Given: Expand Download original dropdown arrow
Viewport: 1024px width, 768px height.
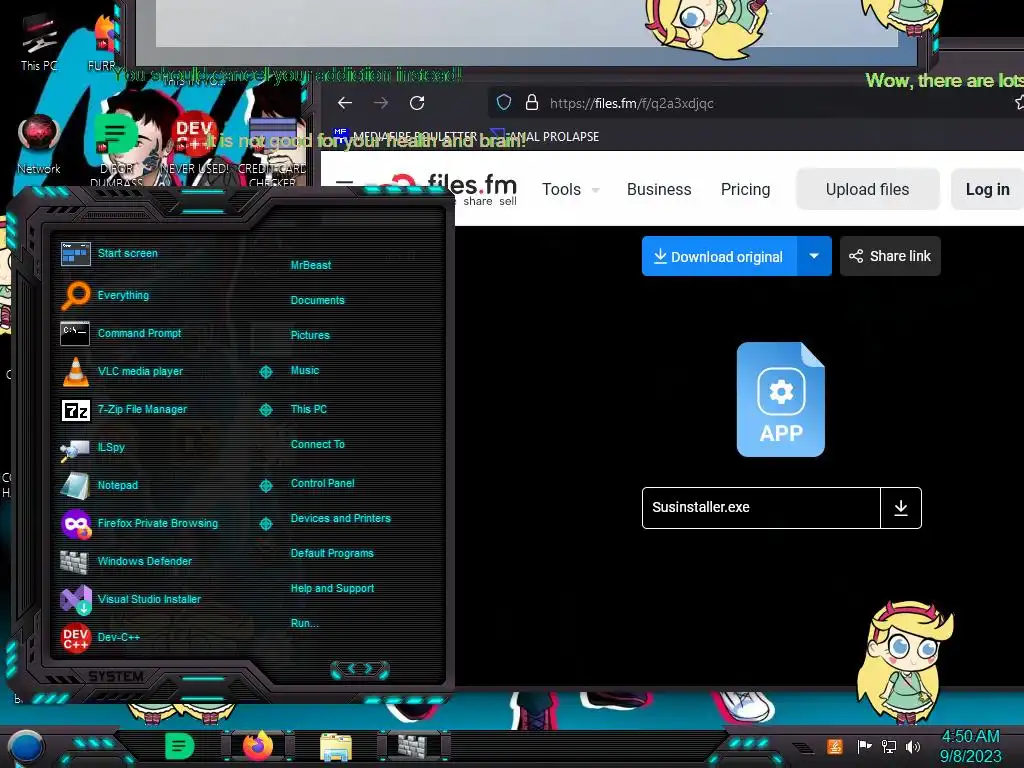Looking at the screenshot, I should click(814, 256).
